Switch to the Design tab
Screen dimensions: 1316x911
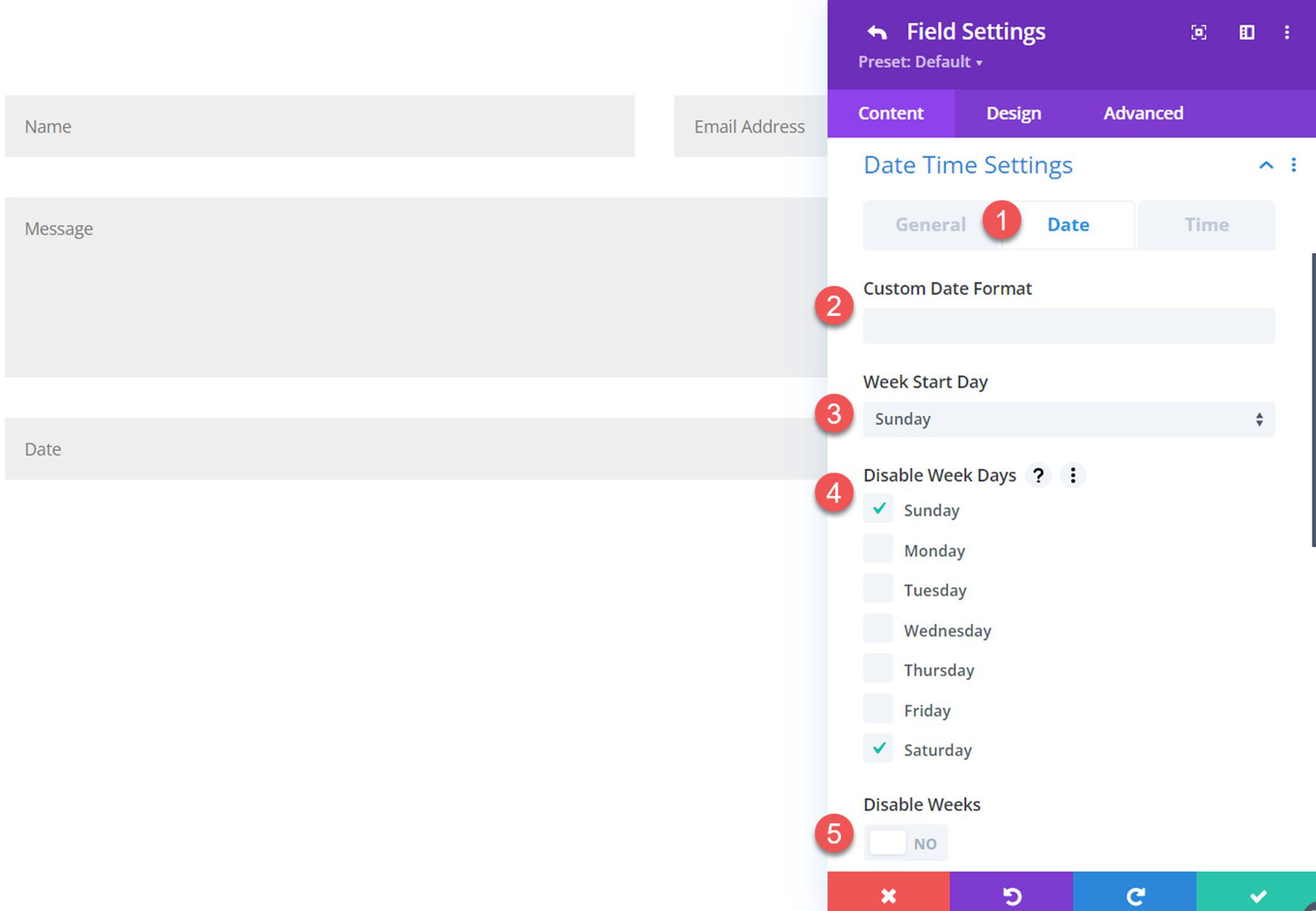click(x=1013, y=113)
